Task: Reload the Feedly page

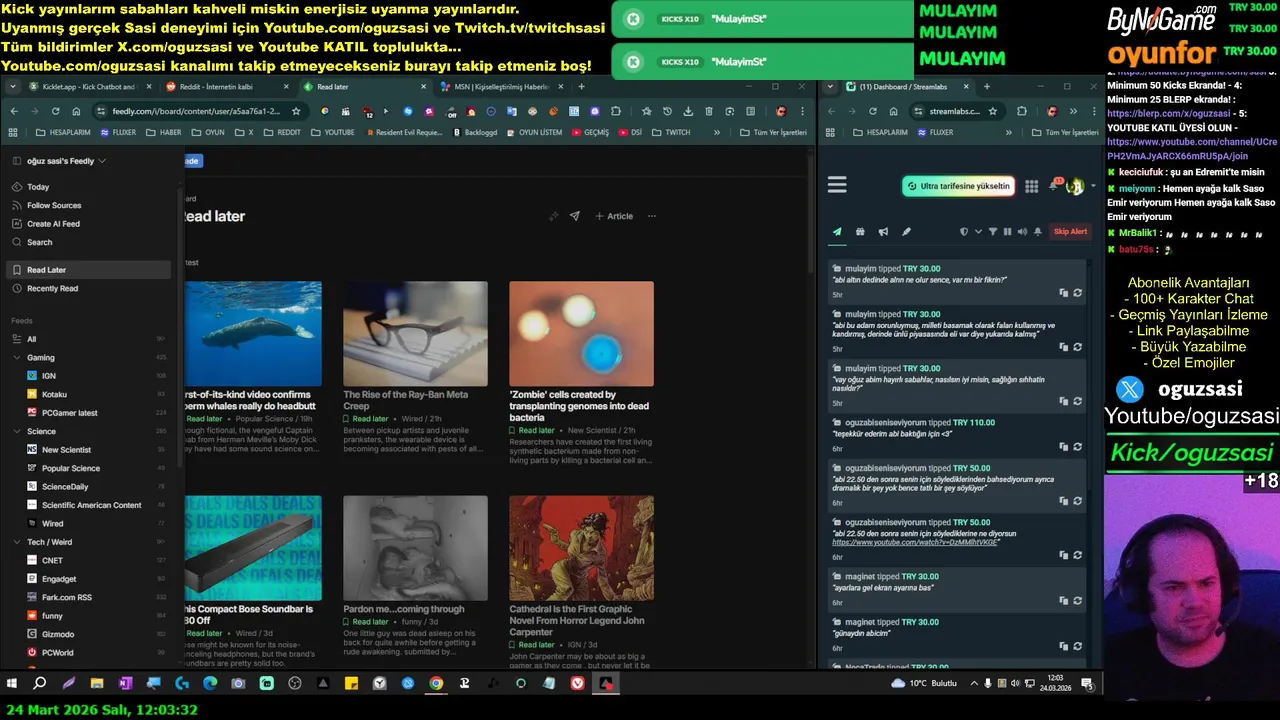Action: coord(55,111)
